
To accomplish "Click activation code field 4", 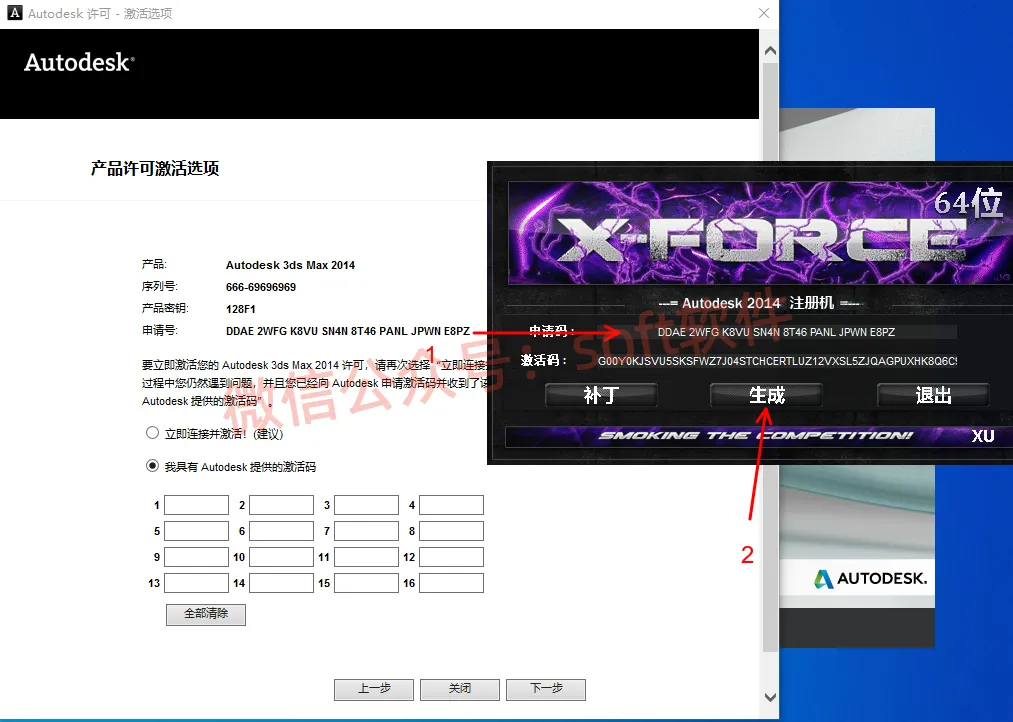I will click(x=452, y=505).
